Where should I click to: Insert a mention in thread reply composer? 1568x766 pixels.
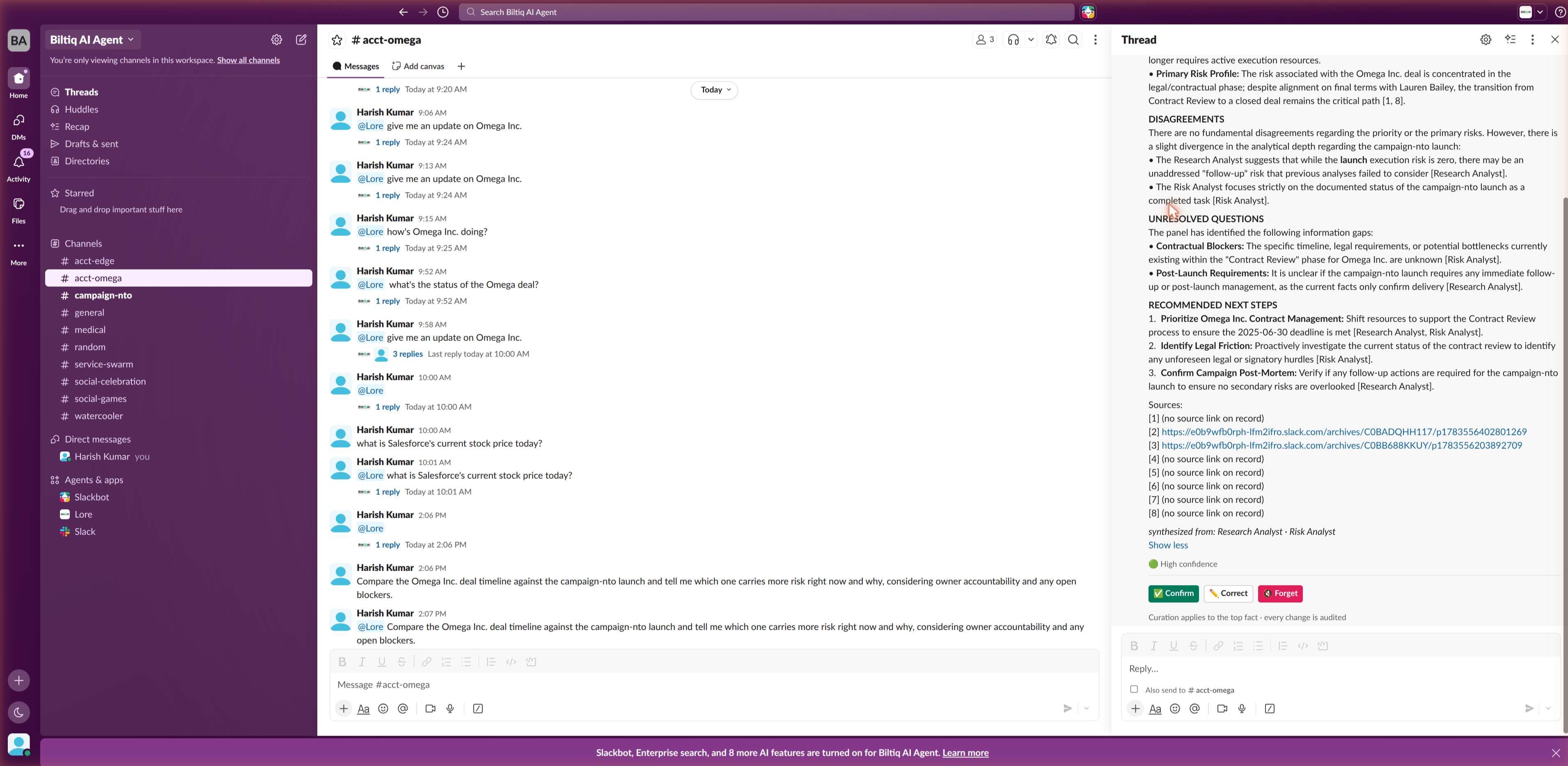tap(1195, 708)
